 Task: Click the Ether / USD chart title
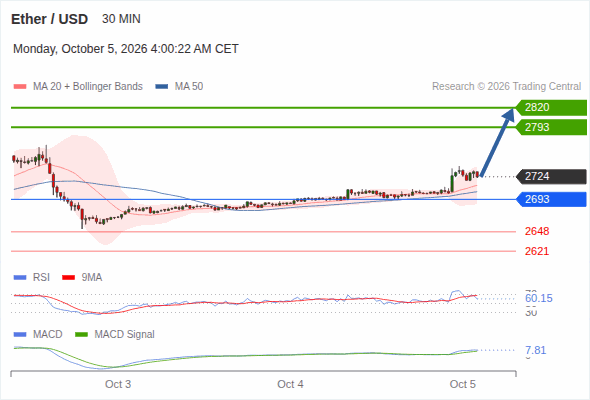49,19
